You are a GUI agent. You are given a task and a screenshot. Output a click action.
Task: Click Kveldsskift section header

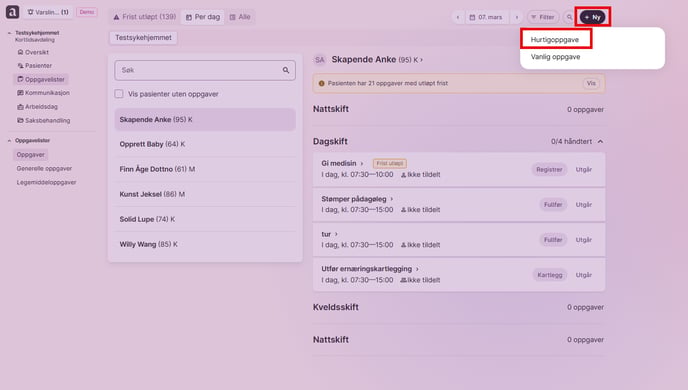[336, 307]
